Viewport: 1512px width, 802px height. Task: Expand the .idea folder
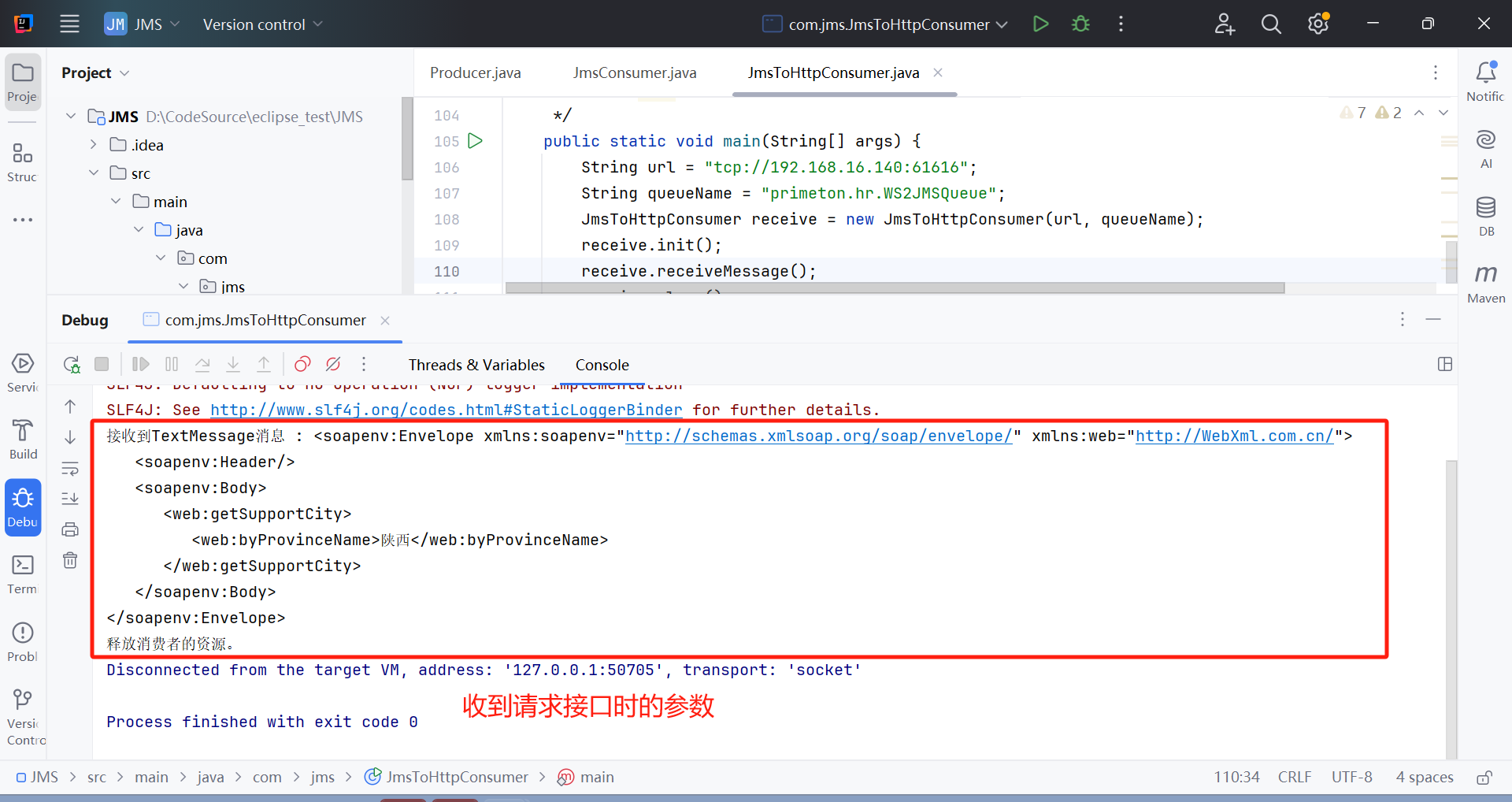94,145
